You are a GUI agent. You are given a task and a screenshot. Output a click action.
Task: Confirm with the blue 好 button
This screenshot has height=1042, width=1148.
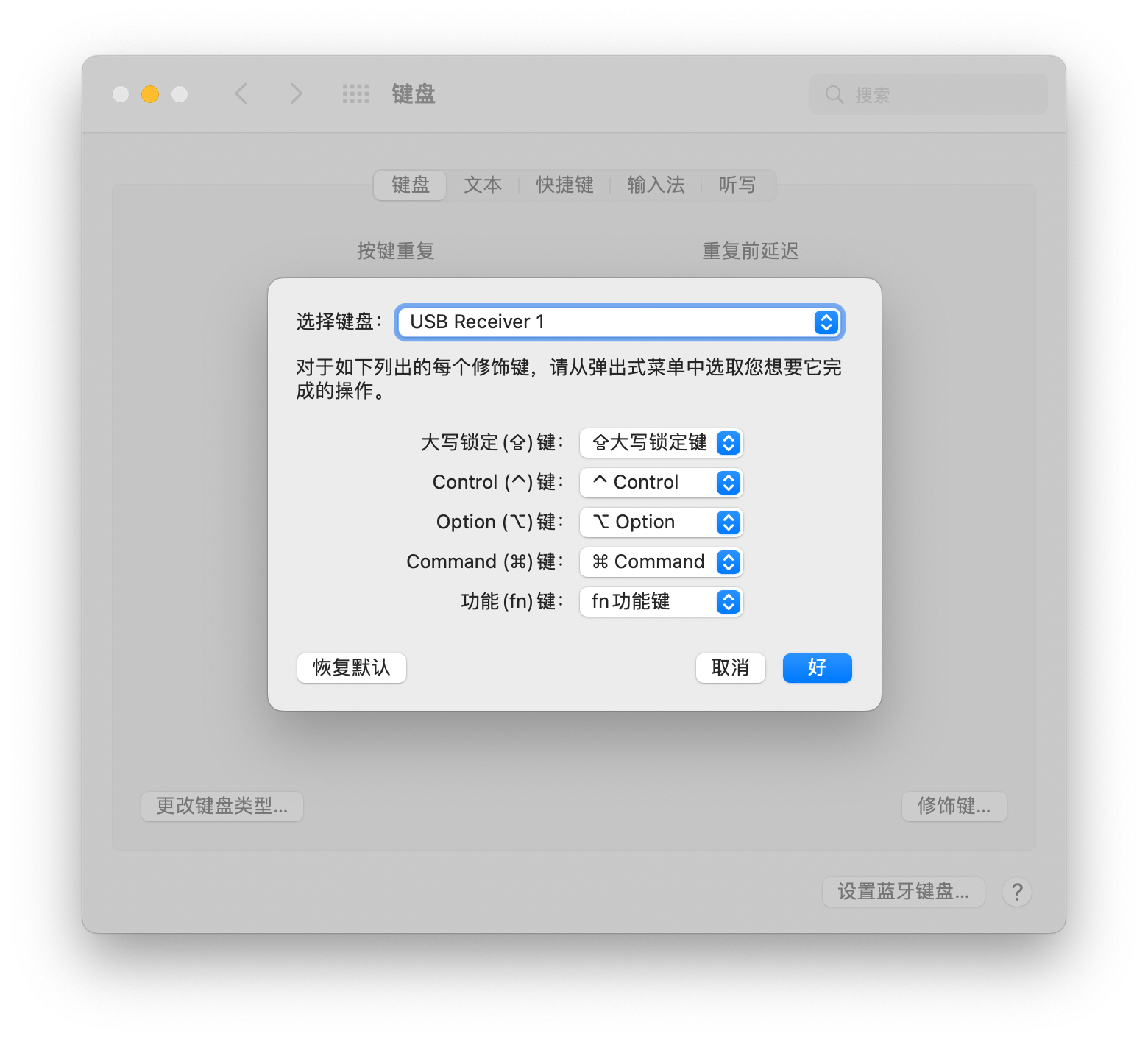[818, 668]
